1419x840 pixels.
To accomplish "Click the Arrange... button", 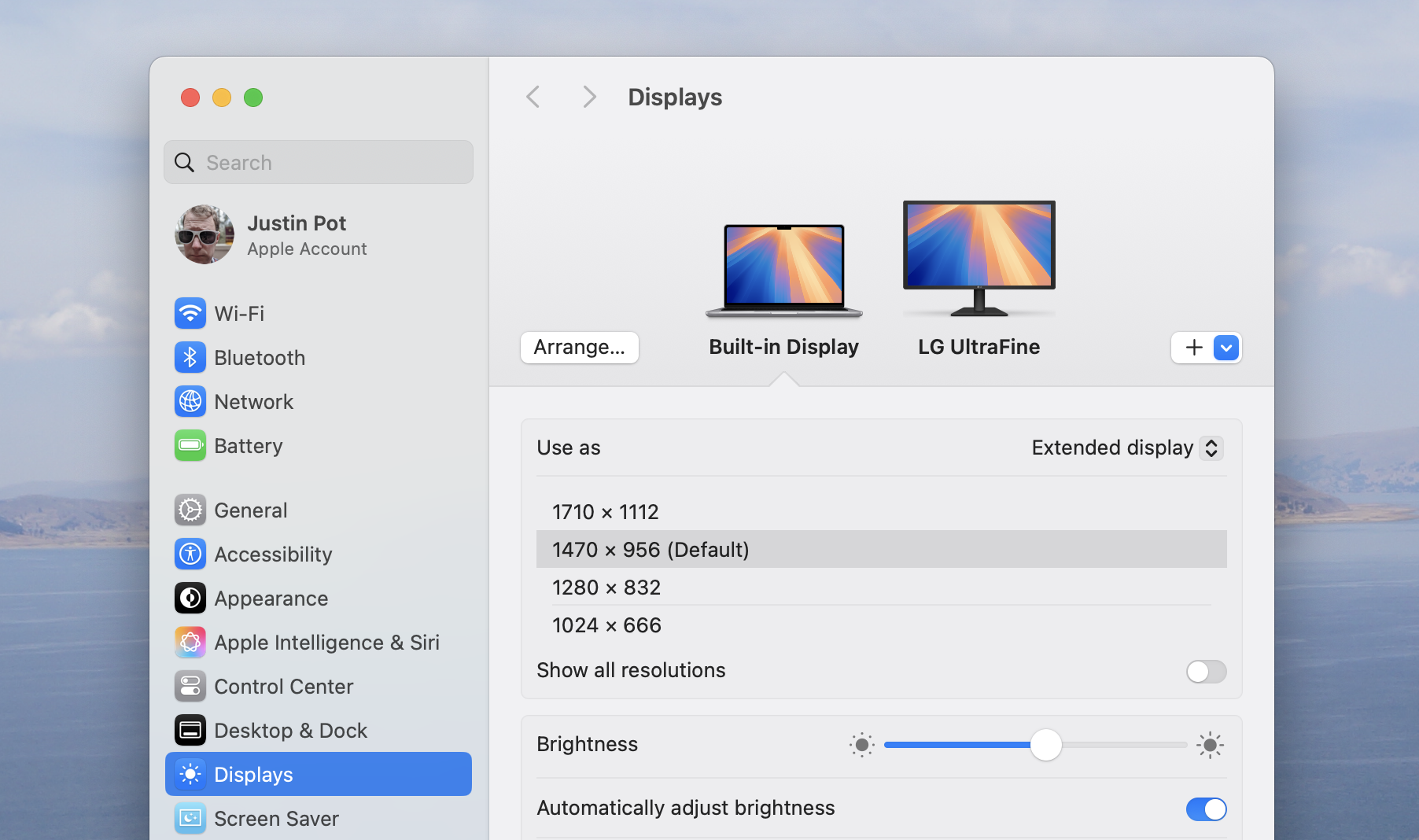I will [x=580, y=348].
